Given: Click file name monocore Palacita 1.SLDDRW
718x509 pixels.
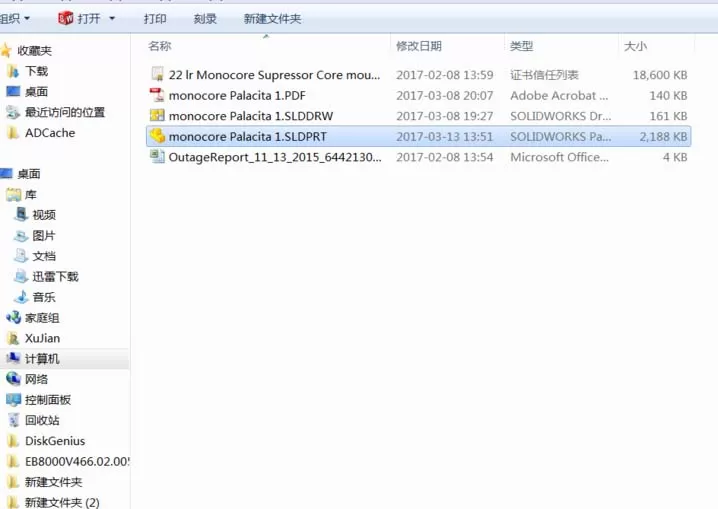Looking at the screenshot, I should (x=251, y=116).
